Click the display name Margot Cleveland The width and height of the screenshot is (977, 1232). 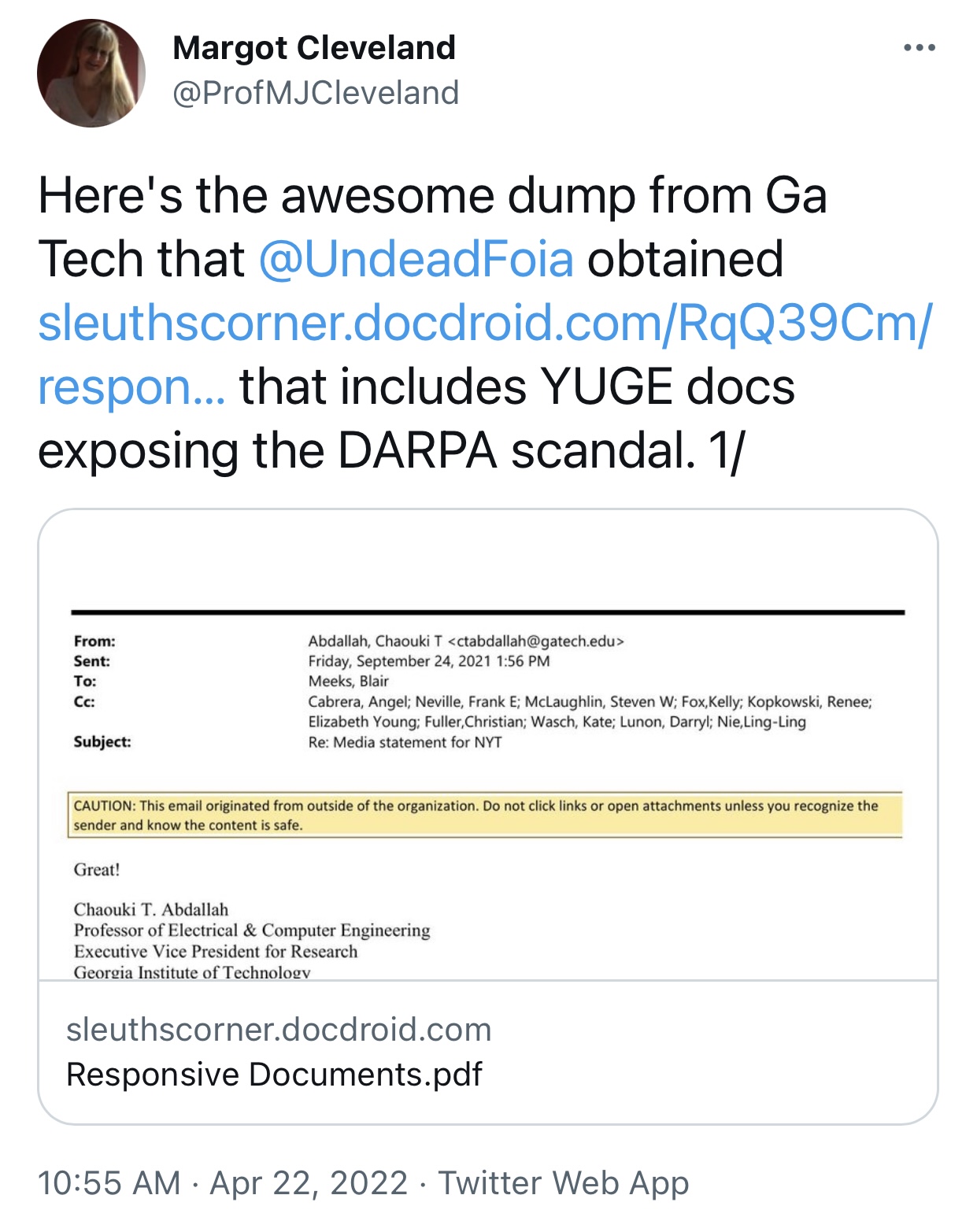click(x=313, y=48)
